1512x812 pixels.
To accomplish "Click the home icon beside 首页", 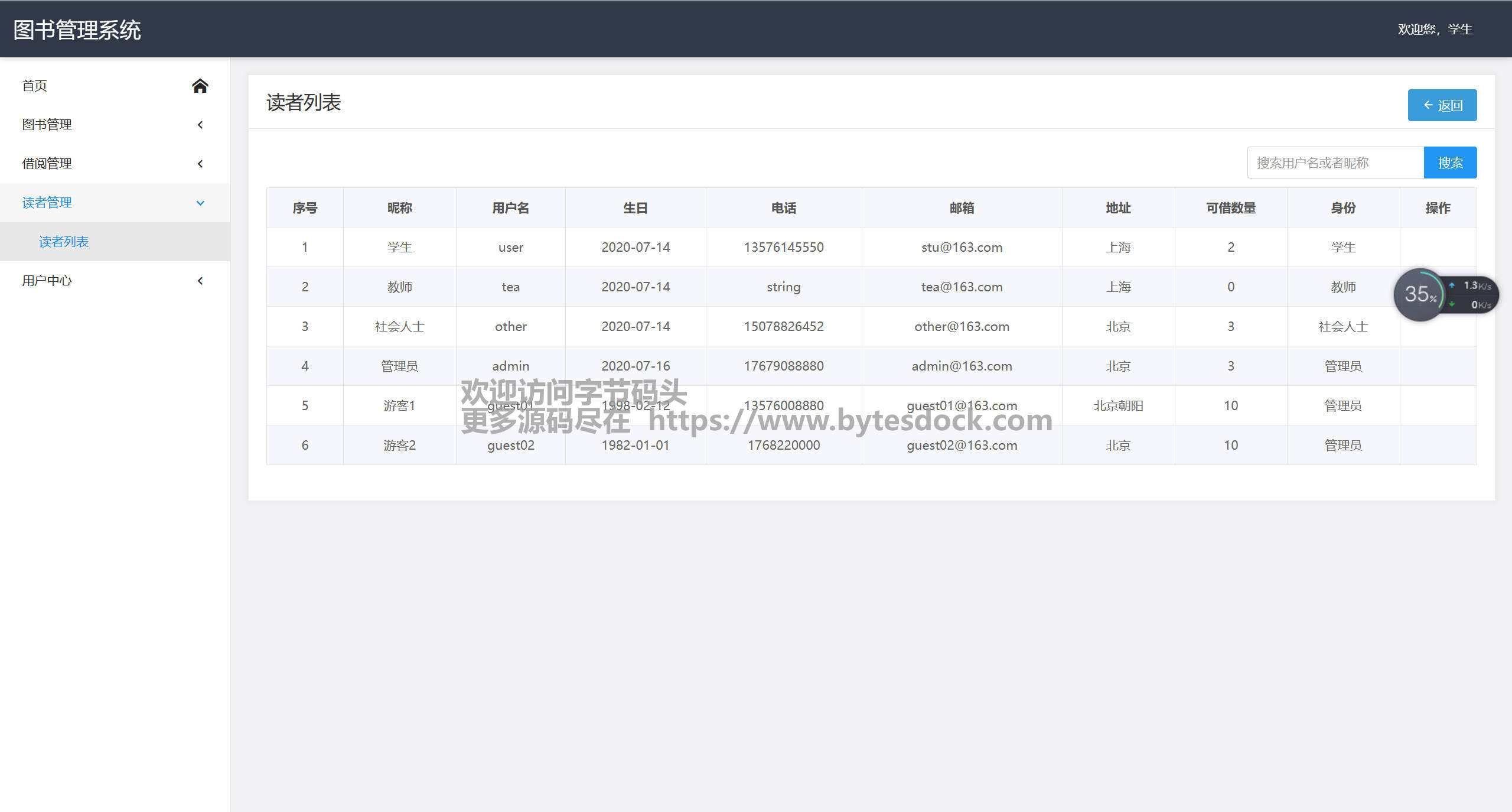I will [x=200, y=86].
